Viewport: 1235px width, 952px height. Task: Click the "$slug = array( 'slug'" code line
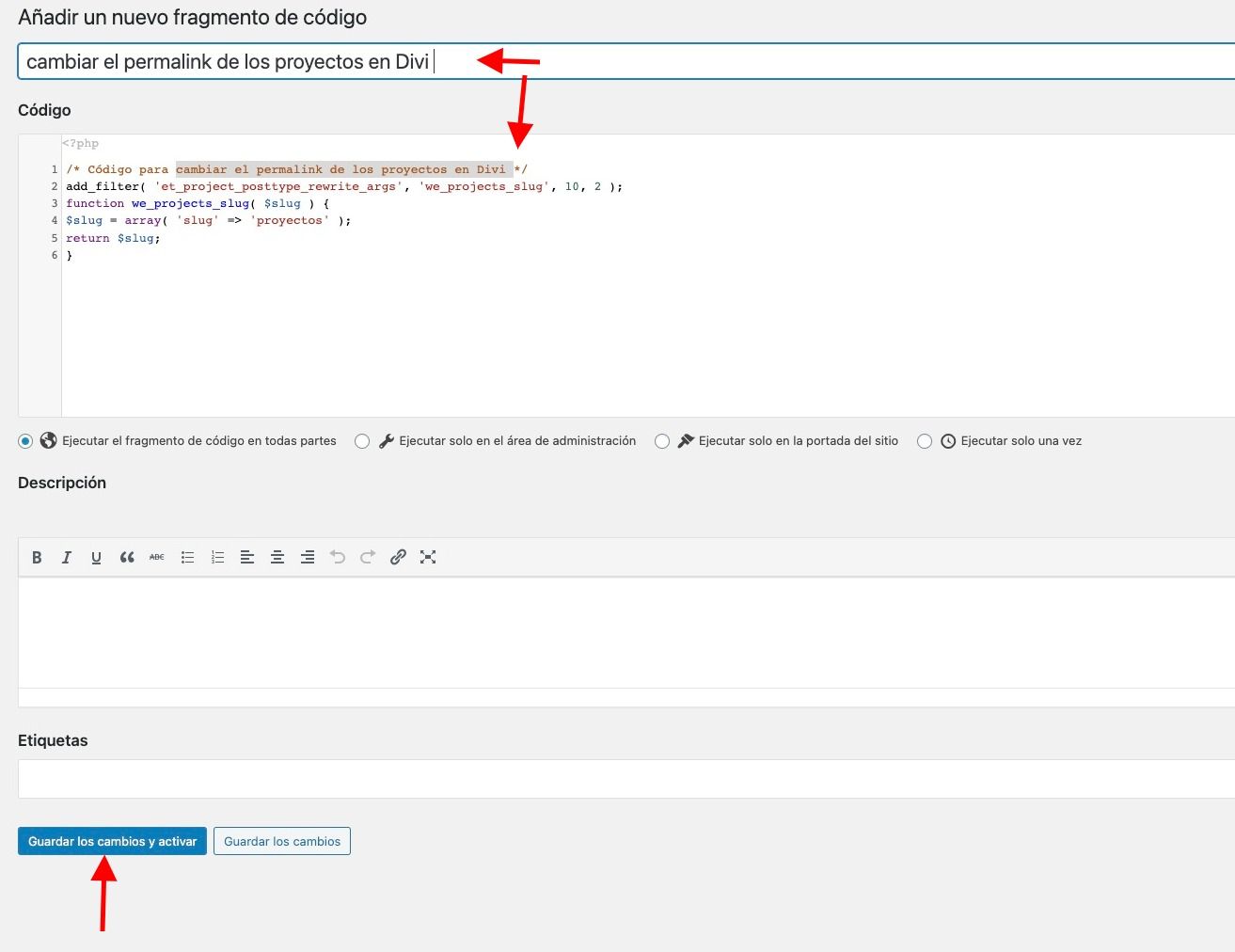click(x=208, y=220)
